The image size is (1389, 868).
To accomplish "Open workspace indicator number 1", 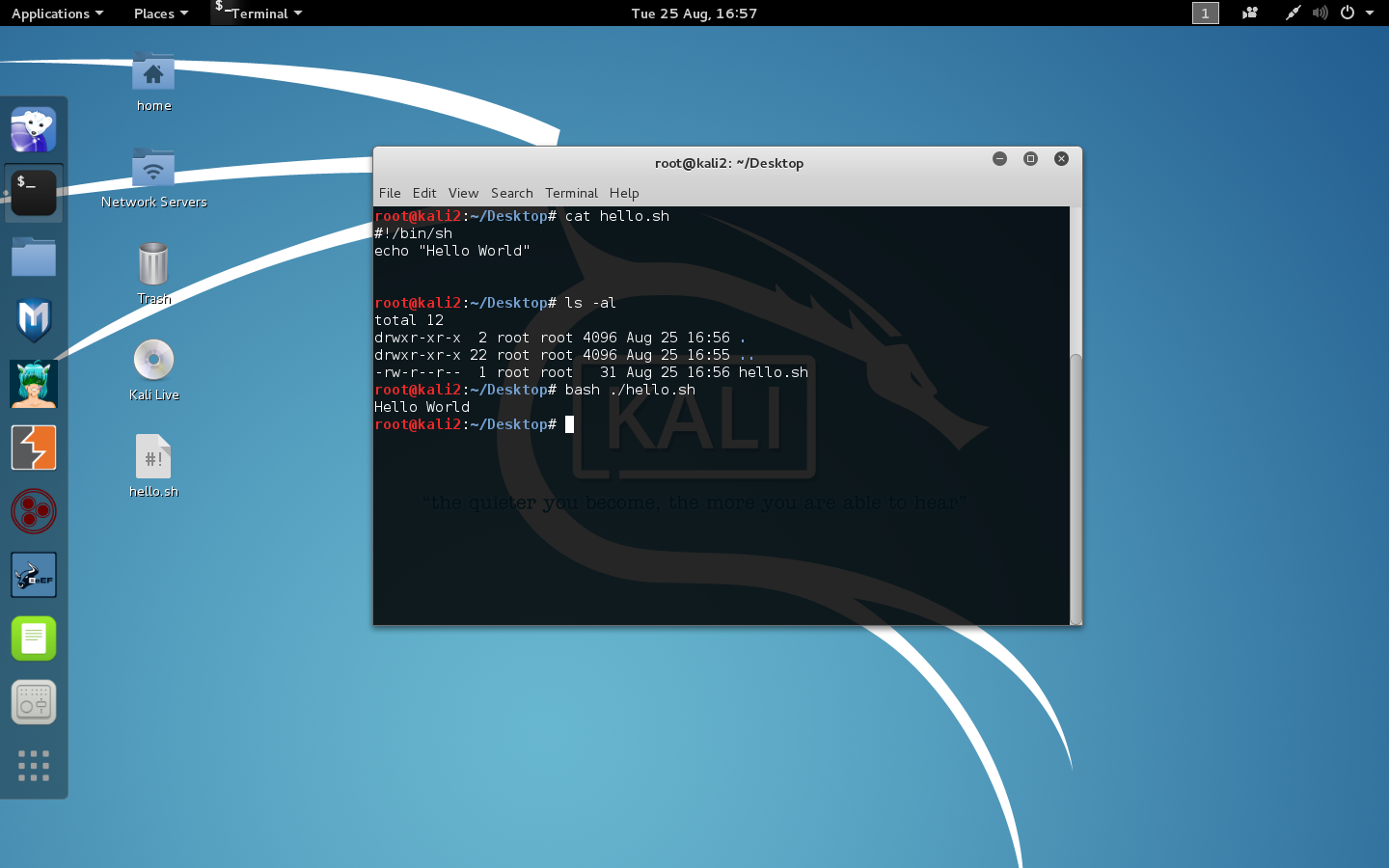I will point(1206,13).
